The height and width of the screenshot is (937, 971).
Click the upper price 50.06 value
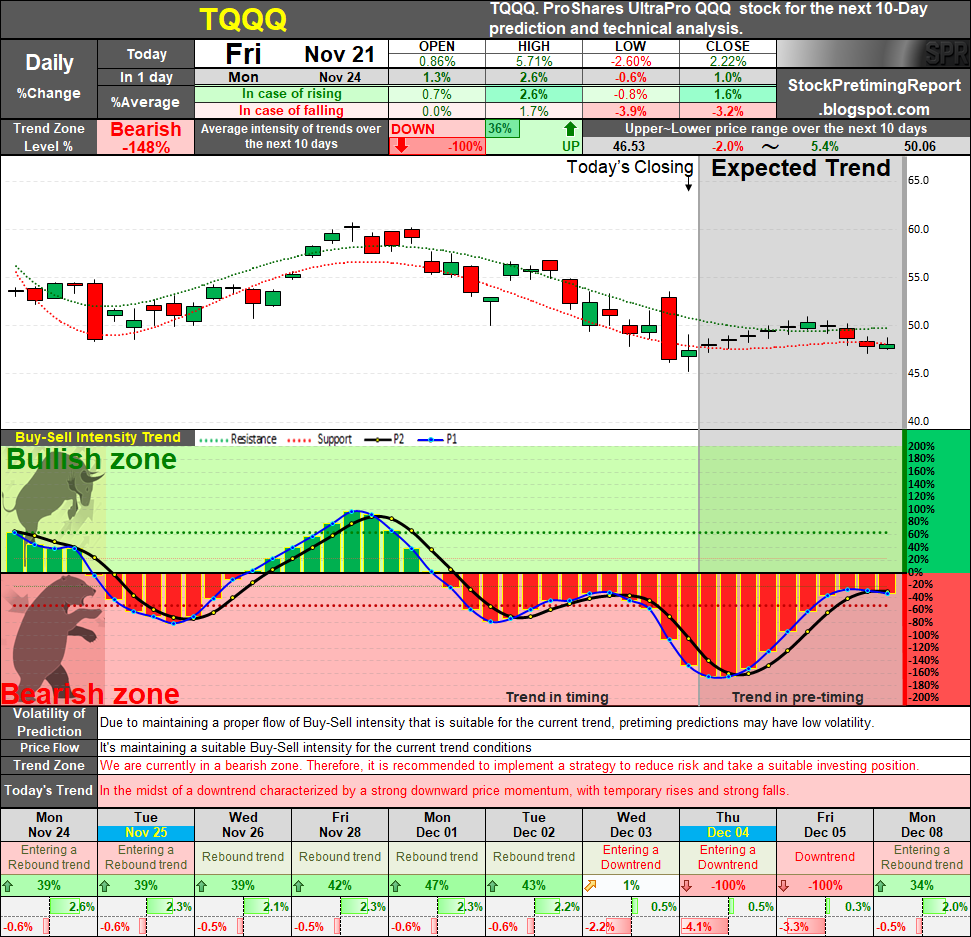tap(920, 146)
